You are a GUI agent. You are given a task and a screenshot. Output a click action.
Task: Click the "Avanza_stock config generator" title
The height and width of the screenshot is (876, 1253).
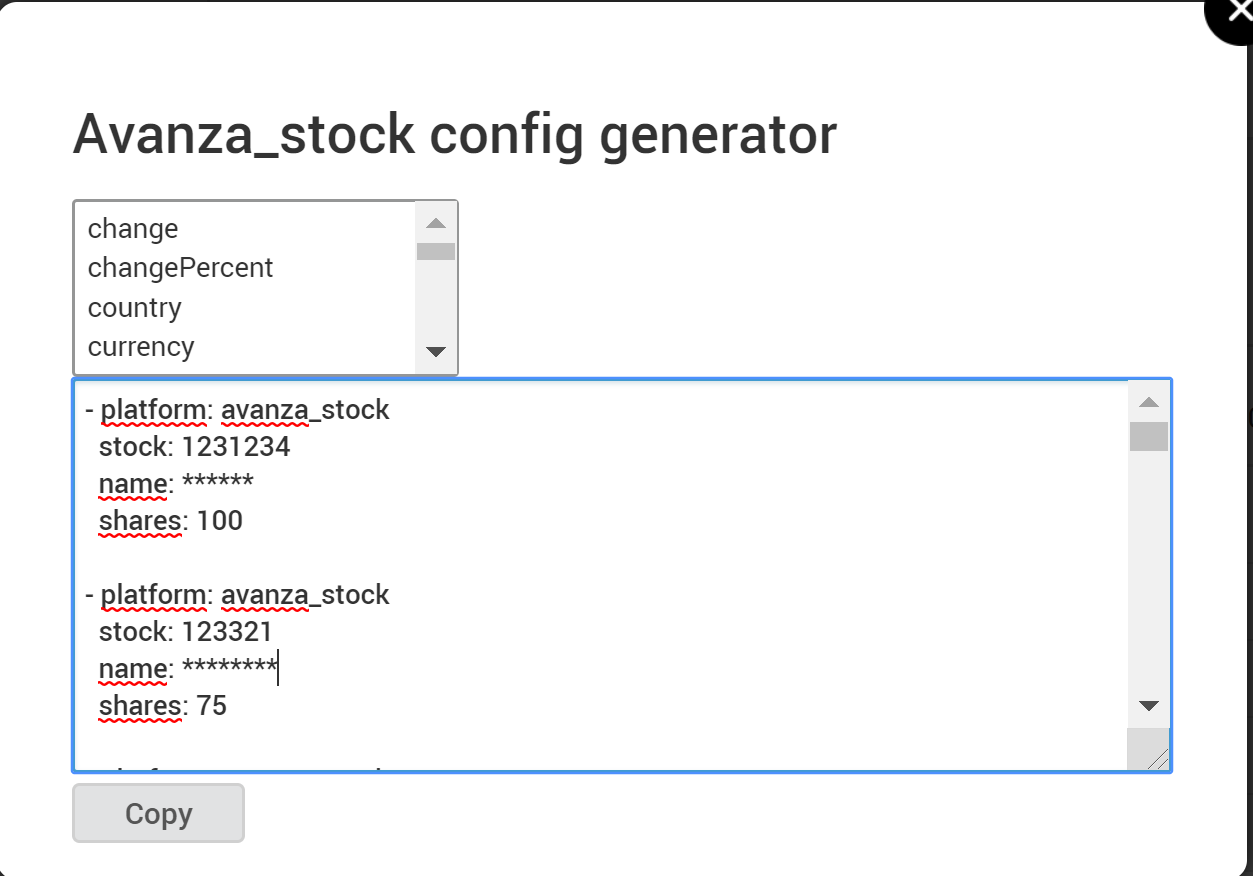tap(455, 133)
